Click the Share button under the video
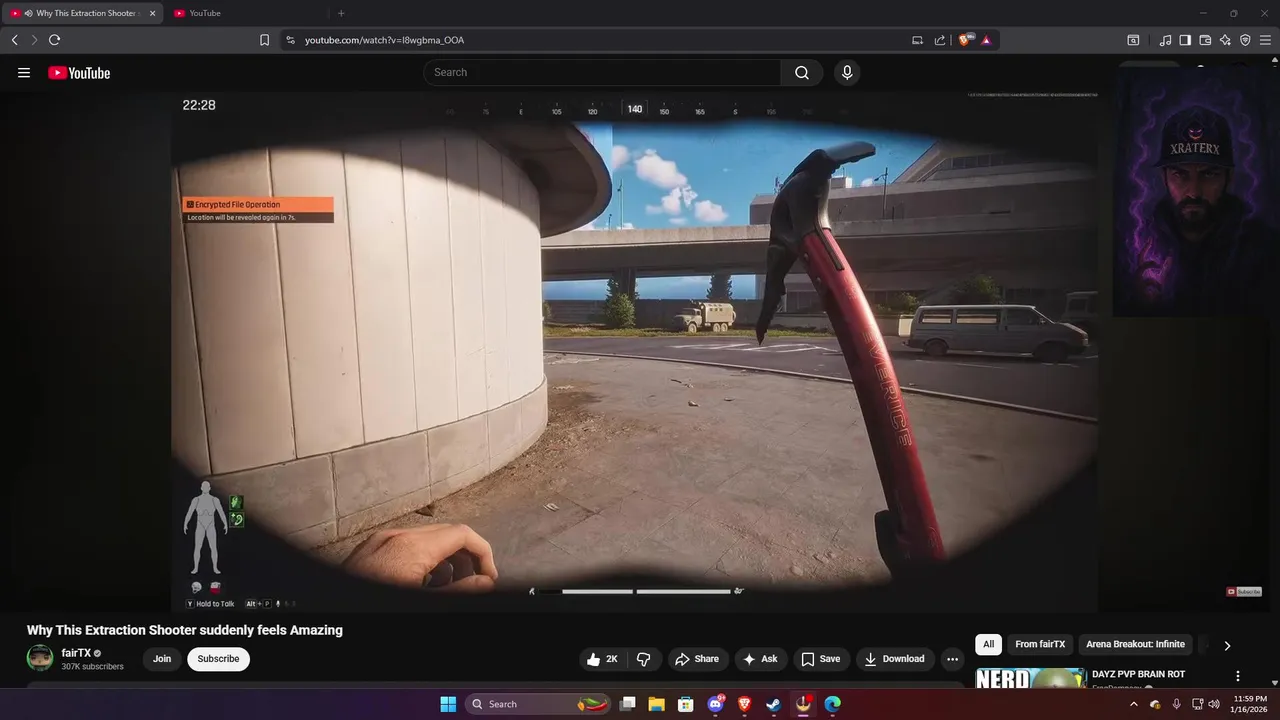1280x720 pixels. 697,659
